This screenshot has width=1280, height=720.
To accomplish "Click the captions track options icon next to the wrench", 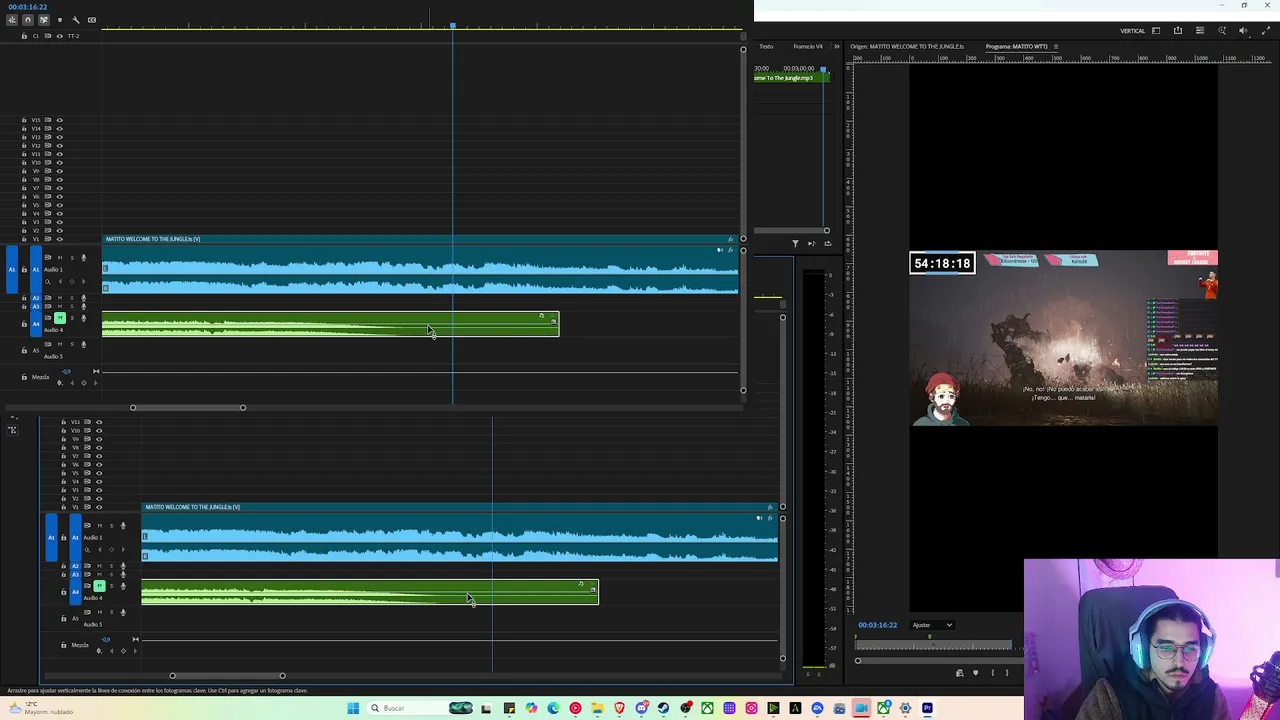I will click(x=92, y=20).
